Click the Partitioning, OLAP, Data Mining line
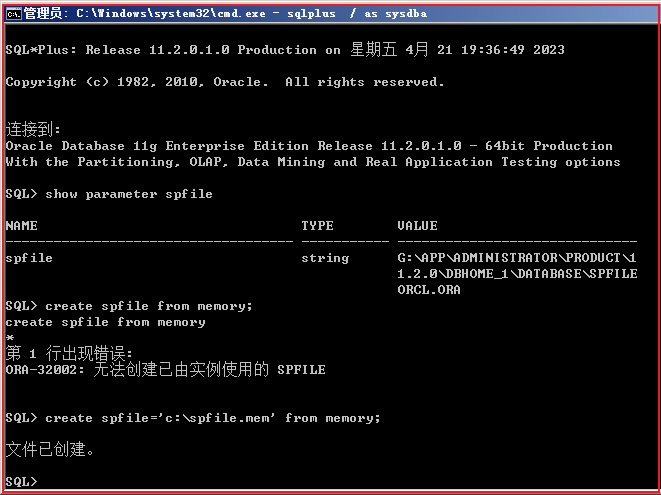This screenshot has width=661, height=495. (x=313, y=162)
